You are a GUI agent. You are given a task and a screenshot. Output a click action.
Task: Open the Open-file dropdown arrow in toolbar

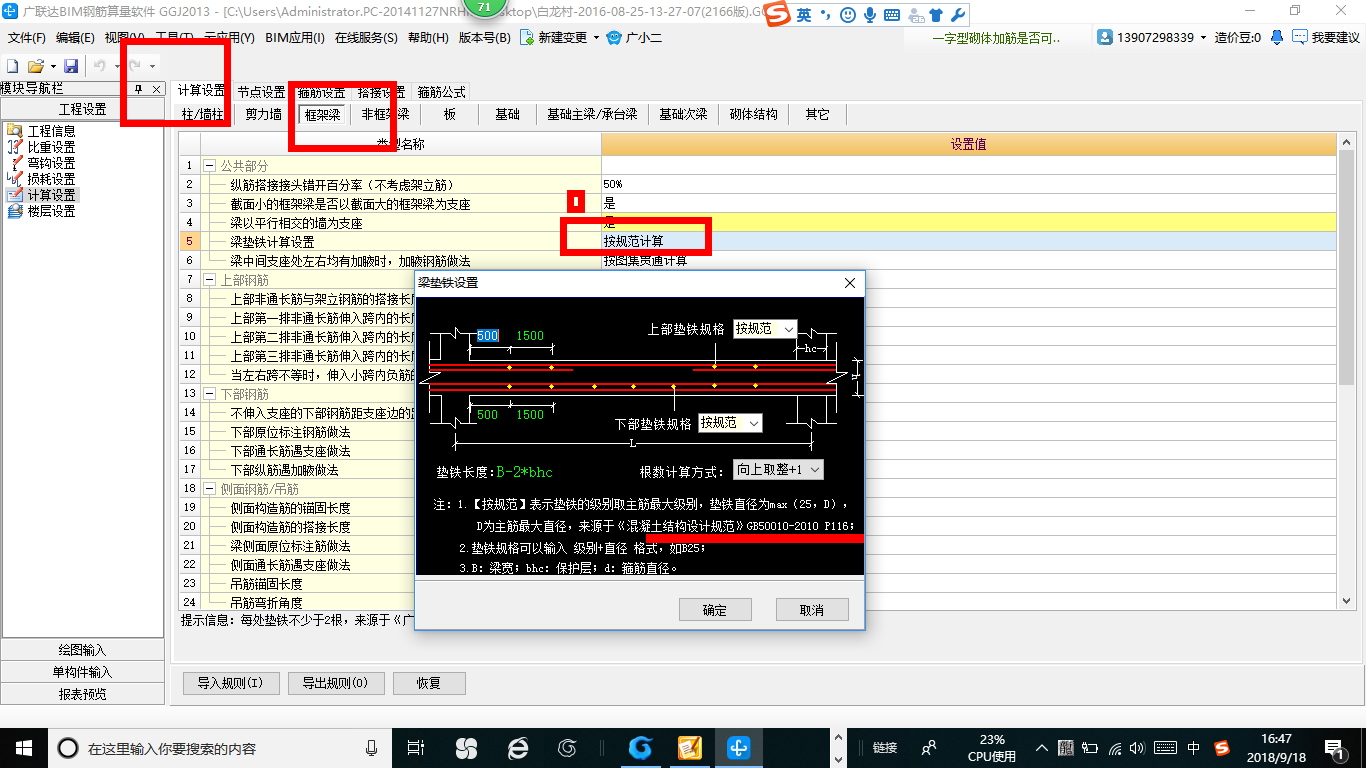(53, 66)
